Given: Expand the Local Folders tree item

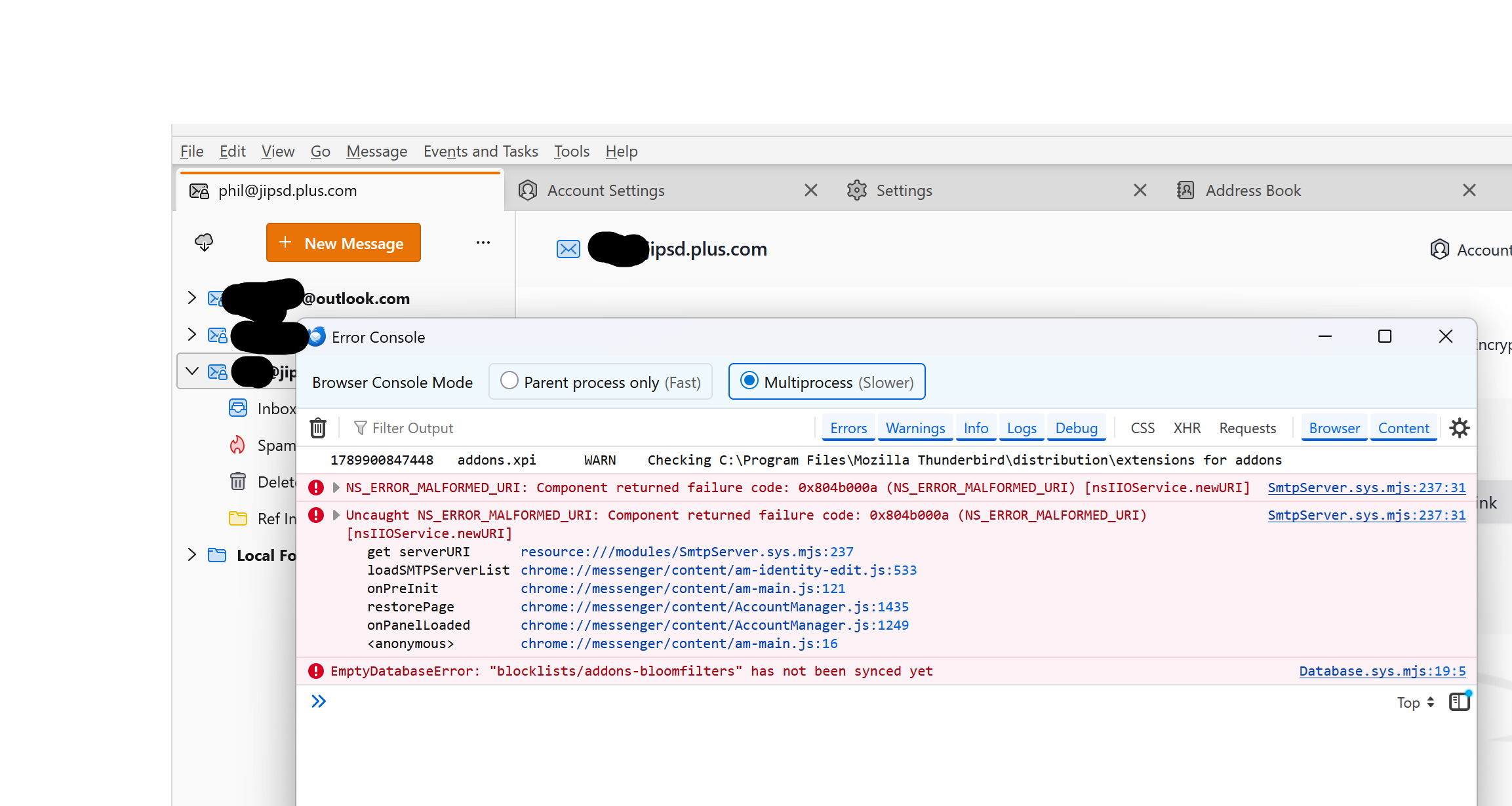Looking at the screenshot, I should point(191,554).
